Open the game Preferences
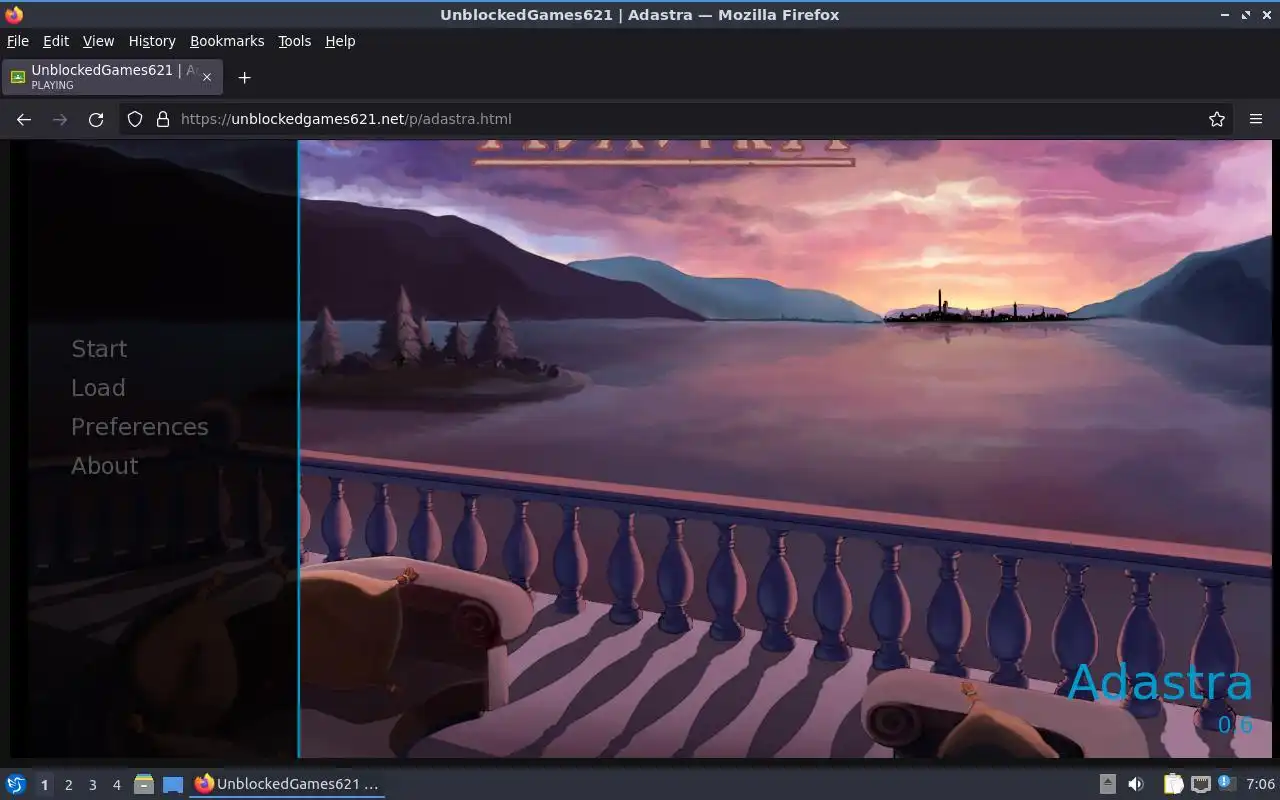Screen dimensions: 1280x800 140,427
